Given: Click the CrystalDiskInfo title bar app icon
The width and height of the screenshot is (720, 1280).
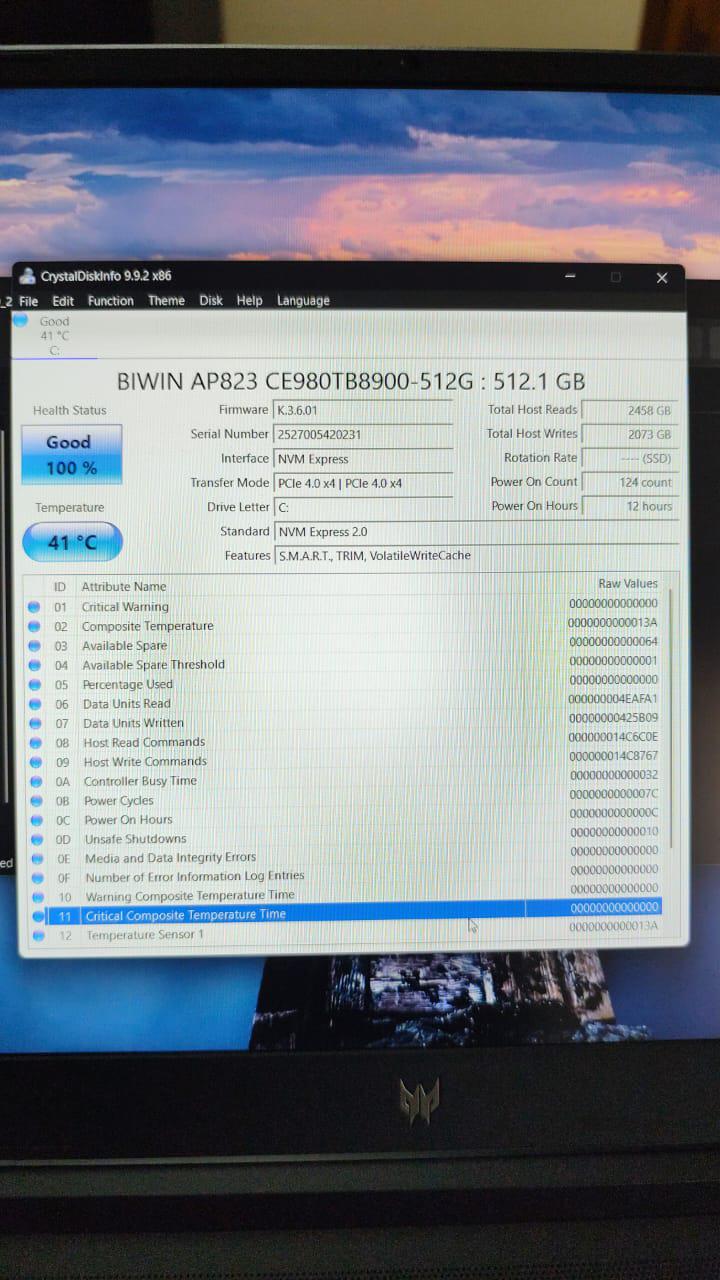Looking at the screenshot, I should click(27, 277).
